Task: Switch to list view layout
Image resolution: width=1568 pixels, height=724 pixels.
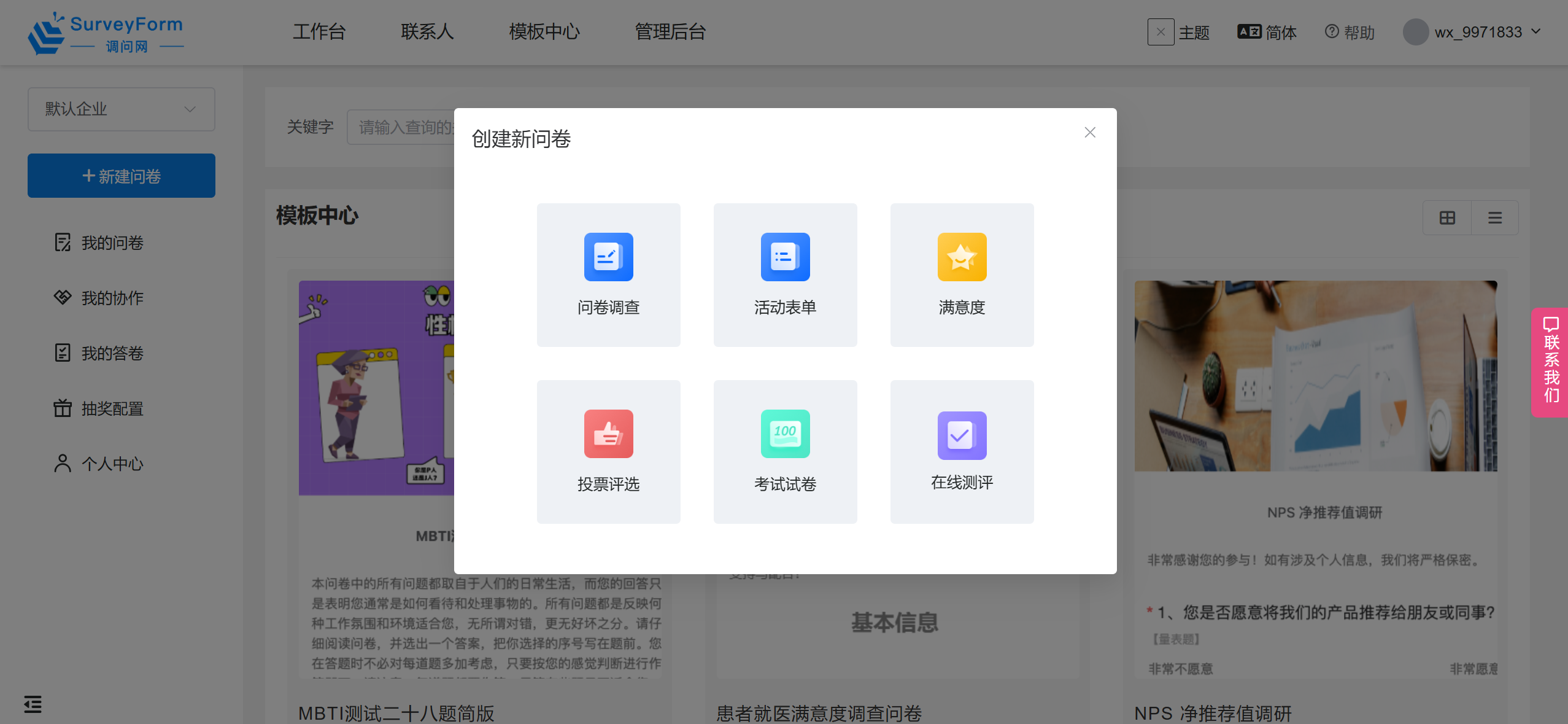Action: click(x=1495, y=218)
